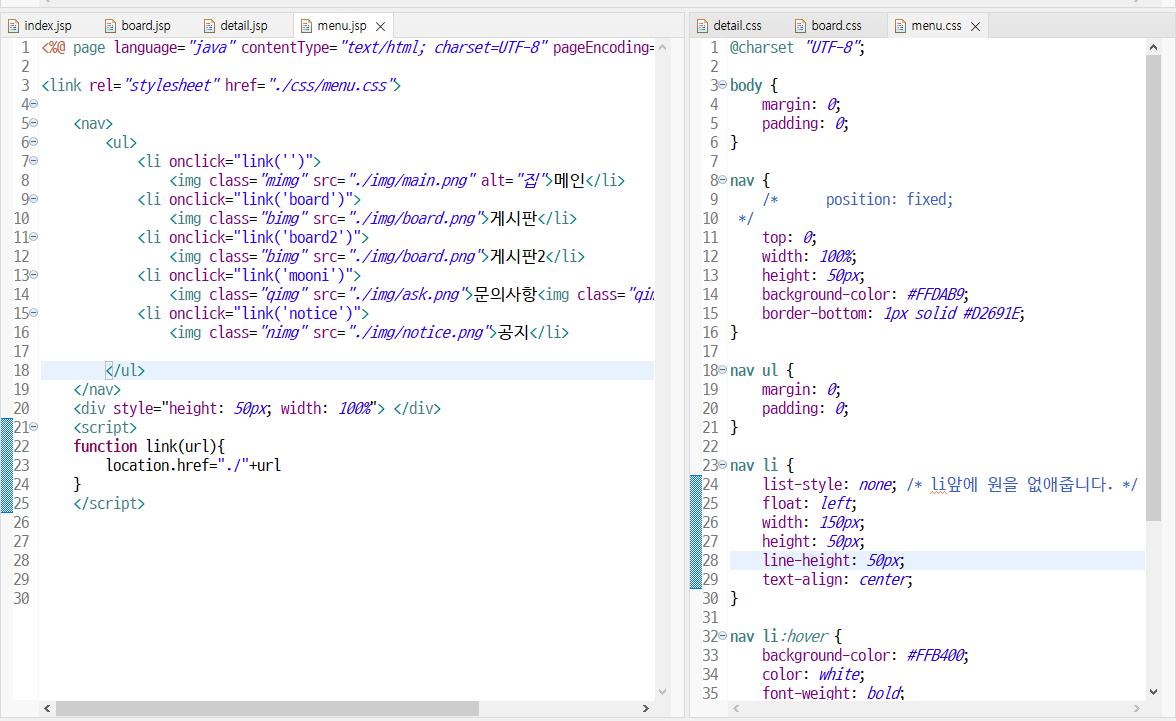The height and width of the screenshot is (721, 1176).
Task: Select the menu.css editor tab
Action: [936, 26]
